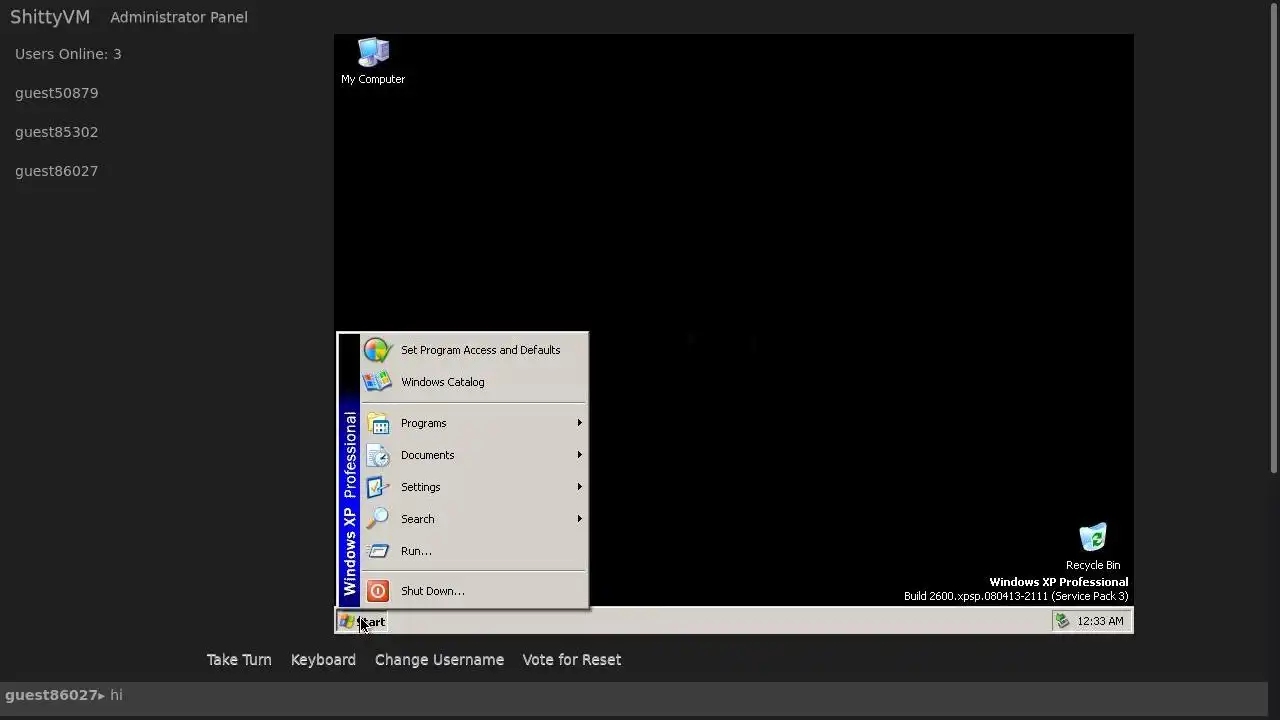Click the Take Turn link
Screen dimensions: 1280x720
click(239, 660)
